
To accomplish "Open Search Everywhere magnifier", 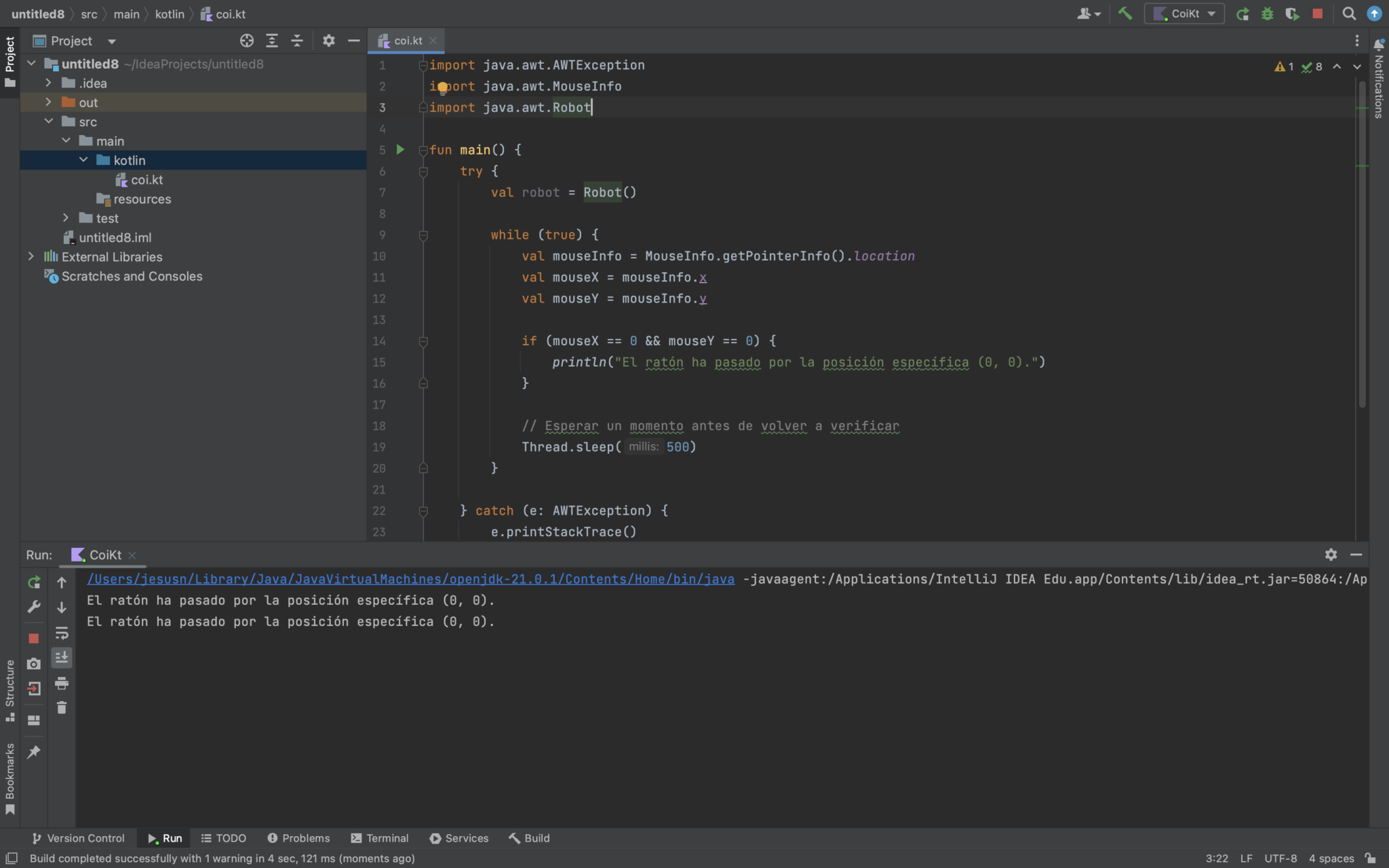I will click(x=1348, y=13).
